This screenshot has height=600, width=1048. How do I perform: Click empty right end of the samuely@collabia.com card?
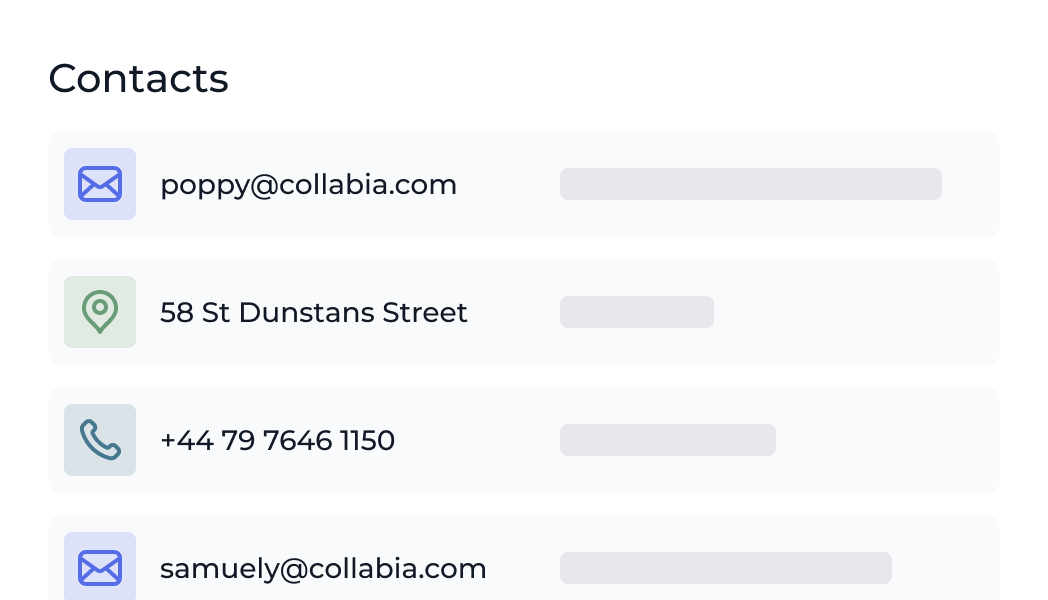pos(948,568)
